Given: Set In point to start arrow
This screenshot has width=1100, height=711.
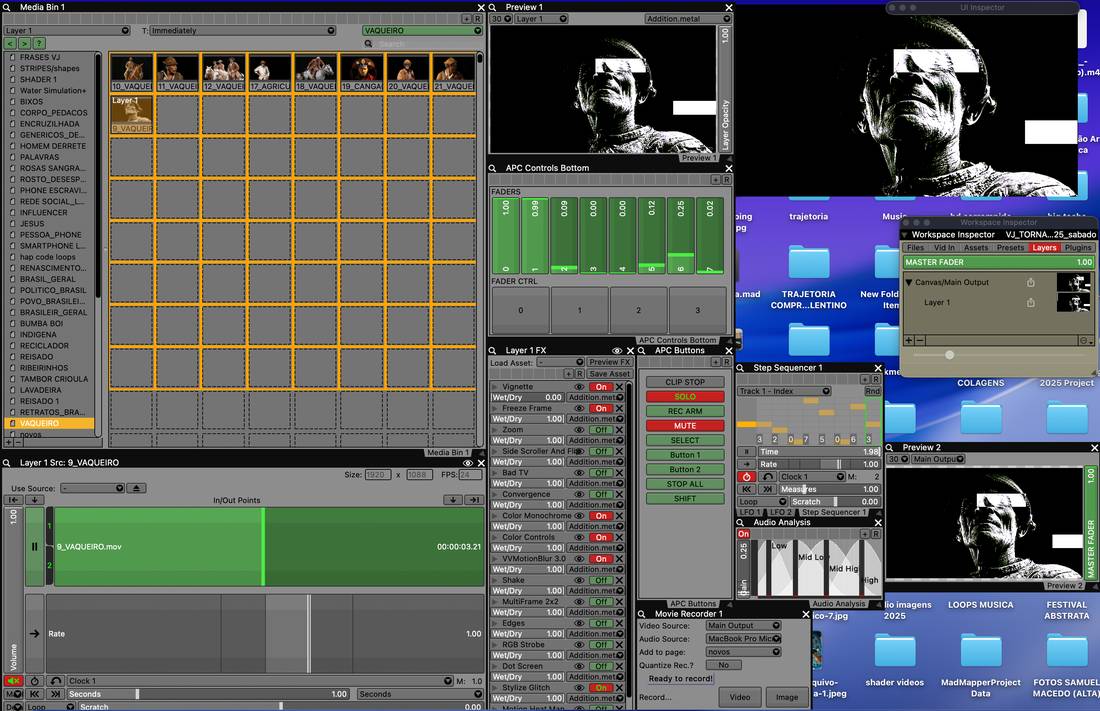Looking at the screenshot, I should pos(13,500).
